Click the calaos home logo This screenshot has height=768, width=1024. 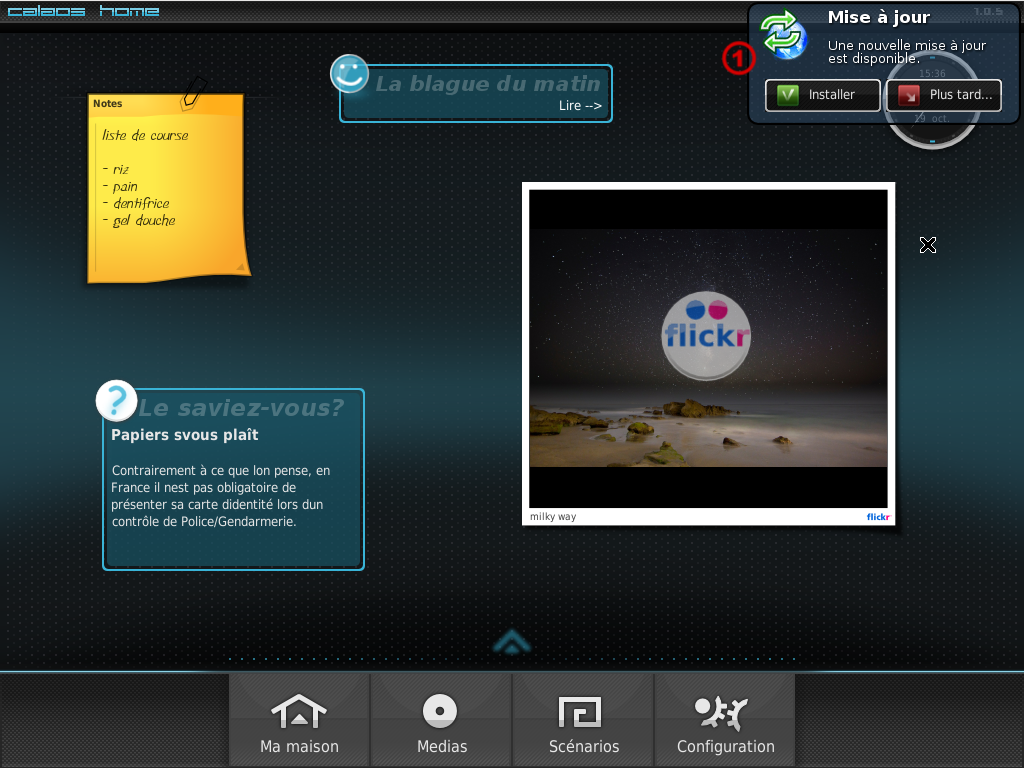pyautogui.click(x=83, y=11)
